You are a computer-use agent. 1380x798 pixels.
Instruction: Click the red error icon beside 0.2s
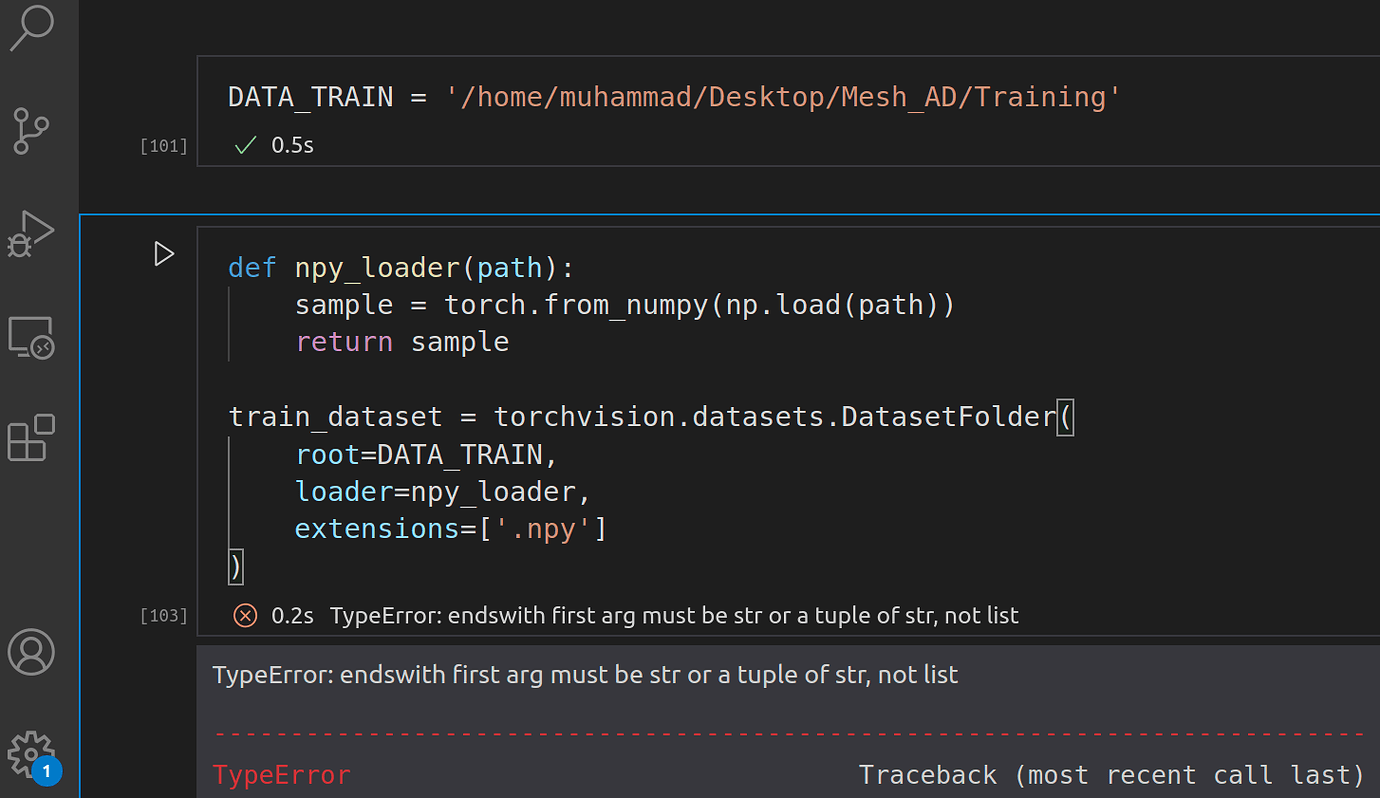(244, 615)
